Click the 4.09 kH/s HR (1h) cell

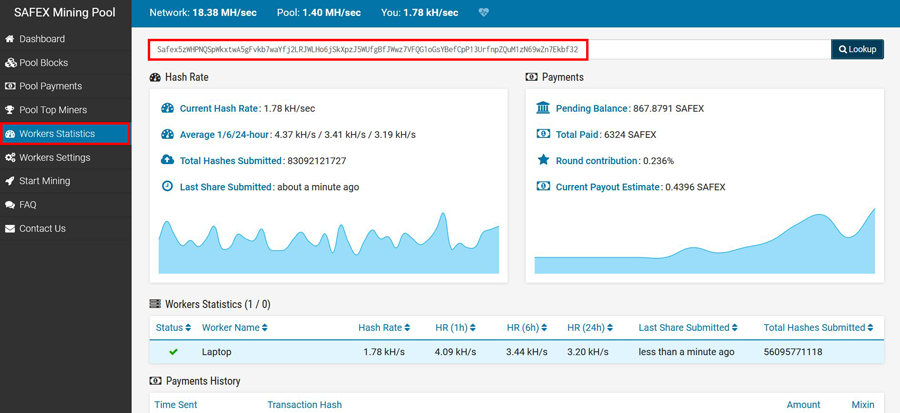pos(455,352)
